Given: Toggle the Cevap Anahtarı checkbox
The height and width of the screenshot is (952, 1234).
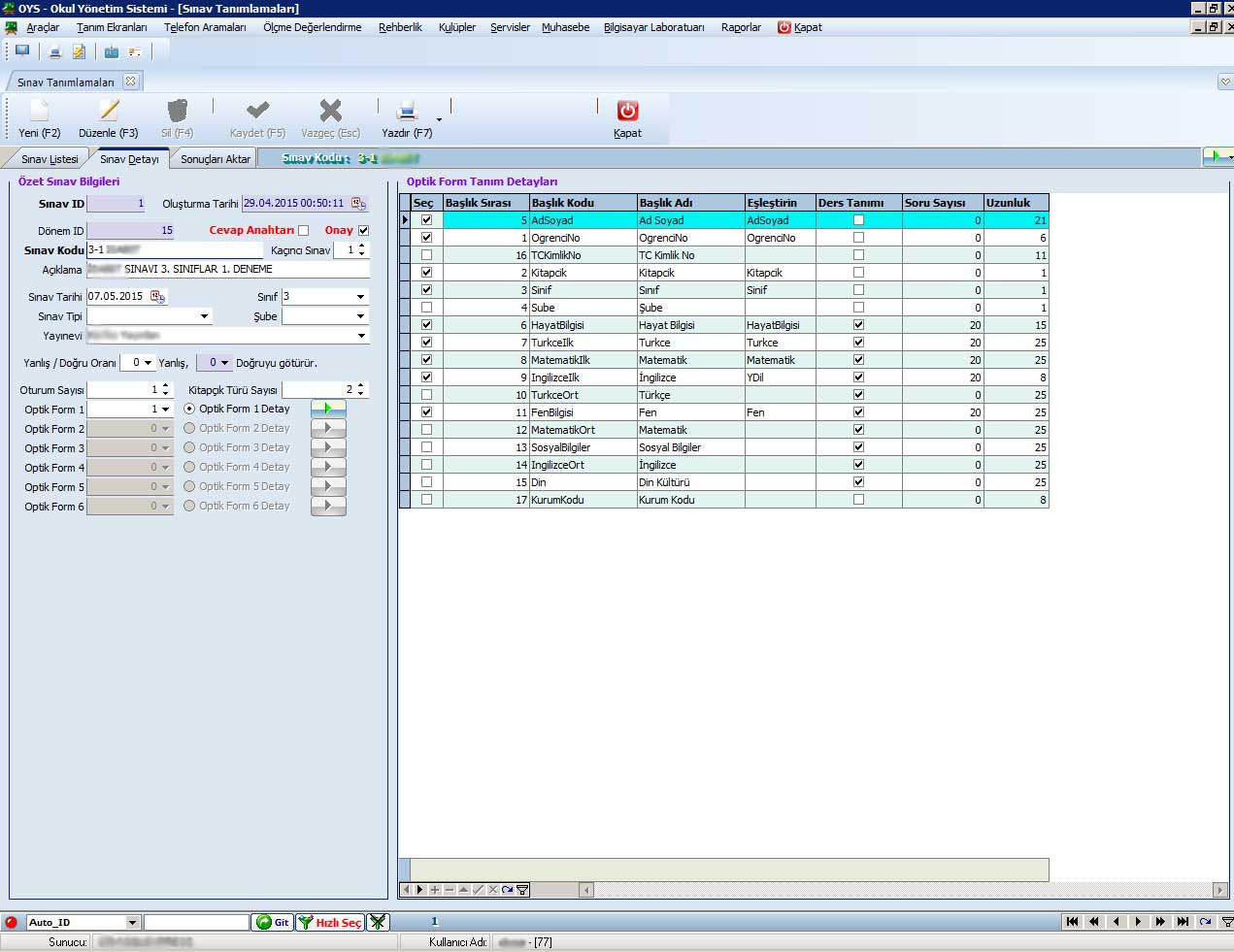Looking at the screenshot, I should [303, 231].
